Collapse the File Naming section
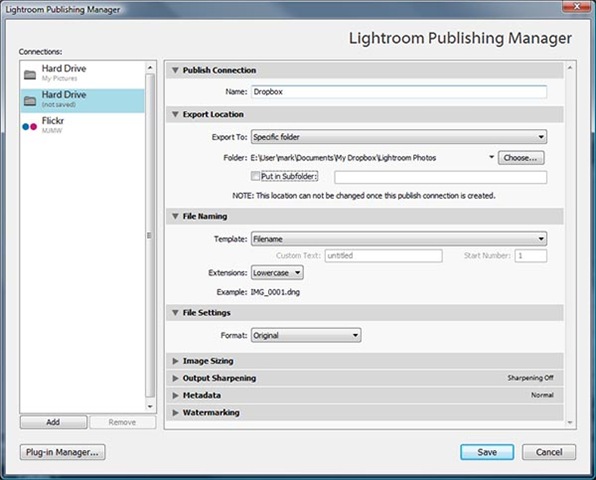The width and height of the screenshot is (596, 480). (x=175, y=216)
